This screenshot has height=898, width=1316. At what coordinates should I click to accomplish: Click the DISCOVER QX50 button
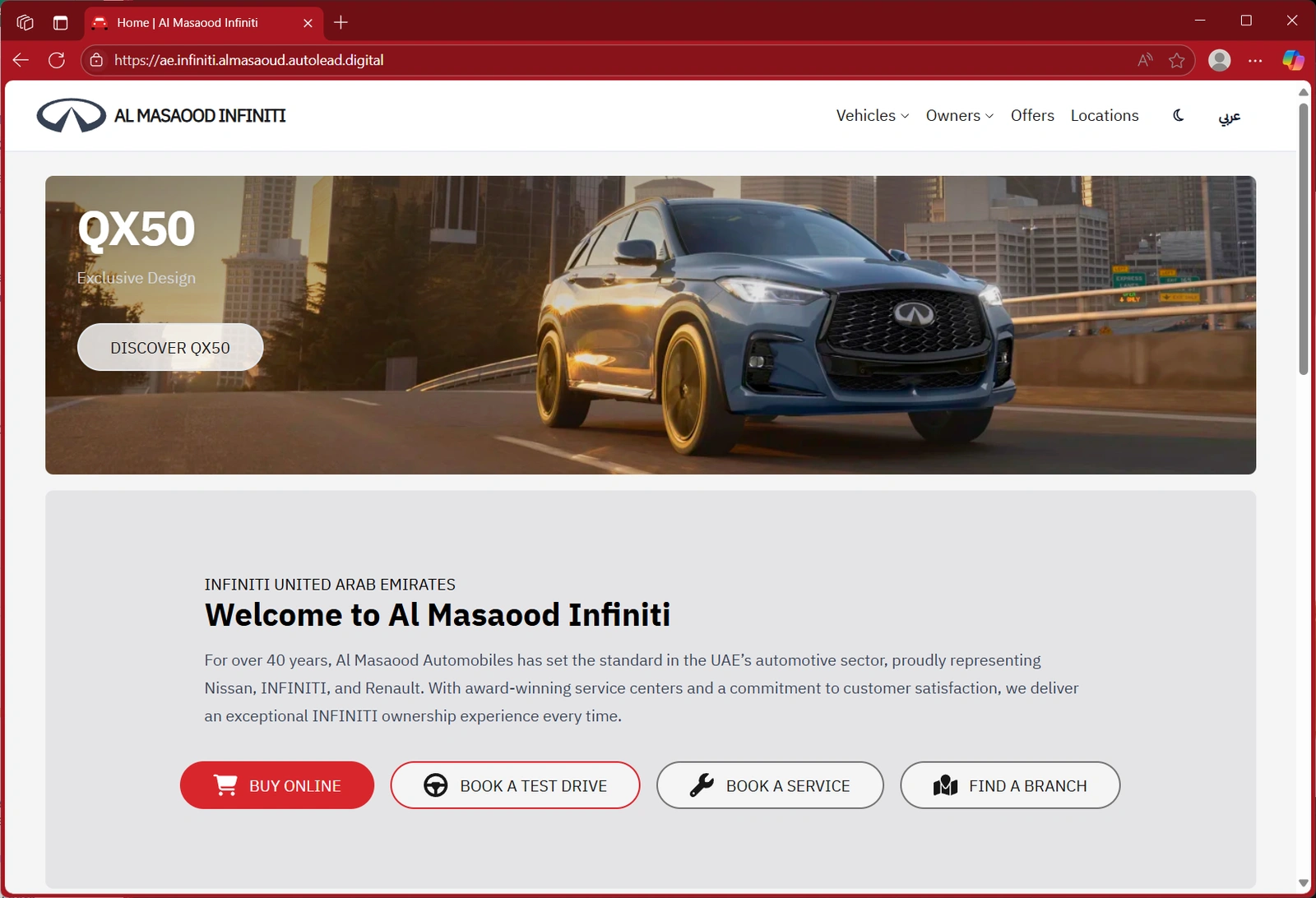click(169, 346)
